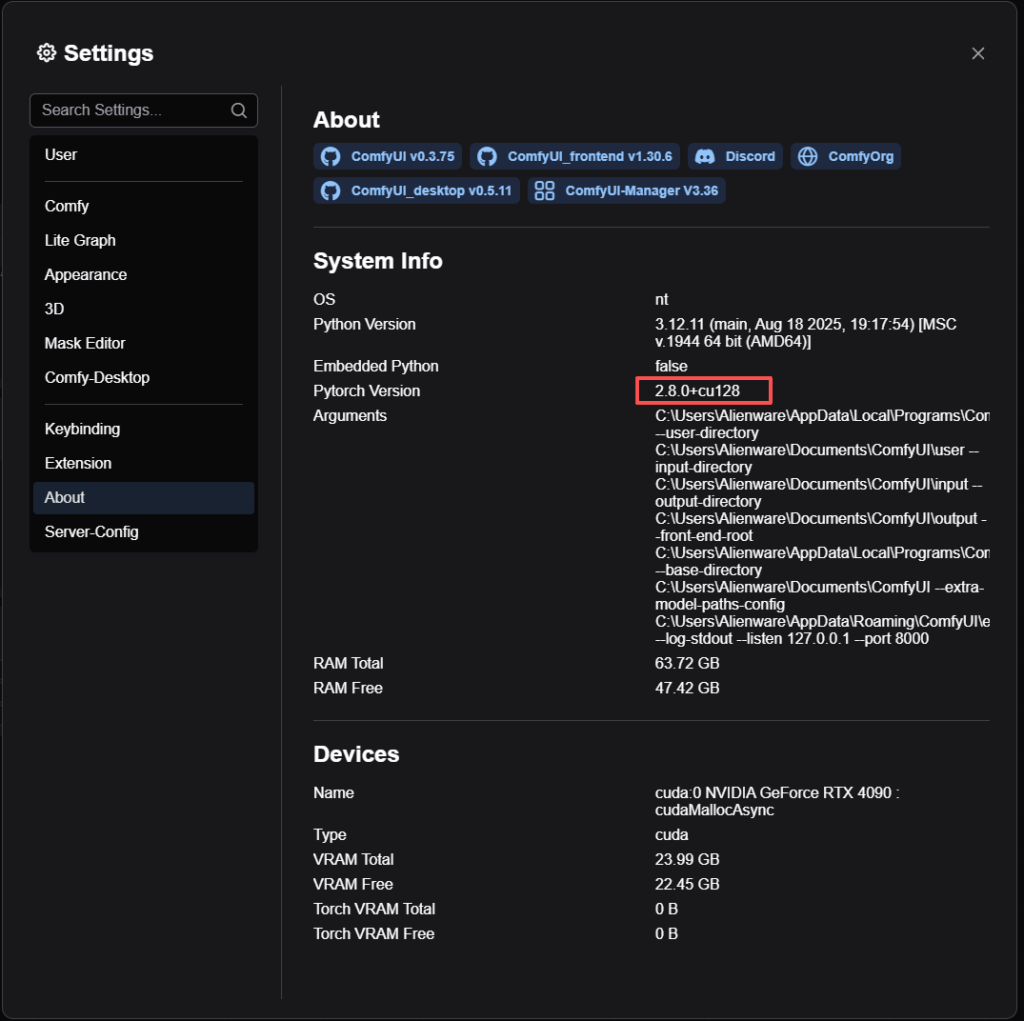Open the User settings category
The height and width of the screenshot is (1021, 1024).
[x=61, y=155]
